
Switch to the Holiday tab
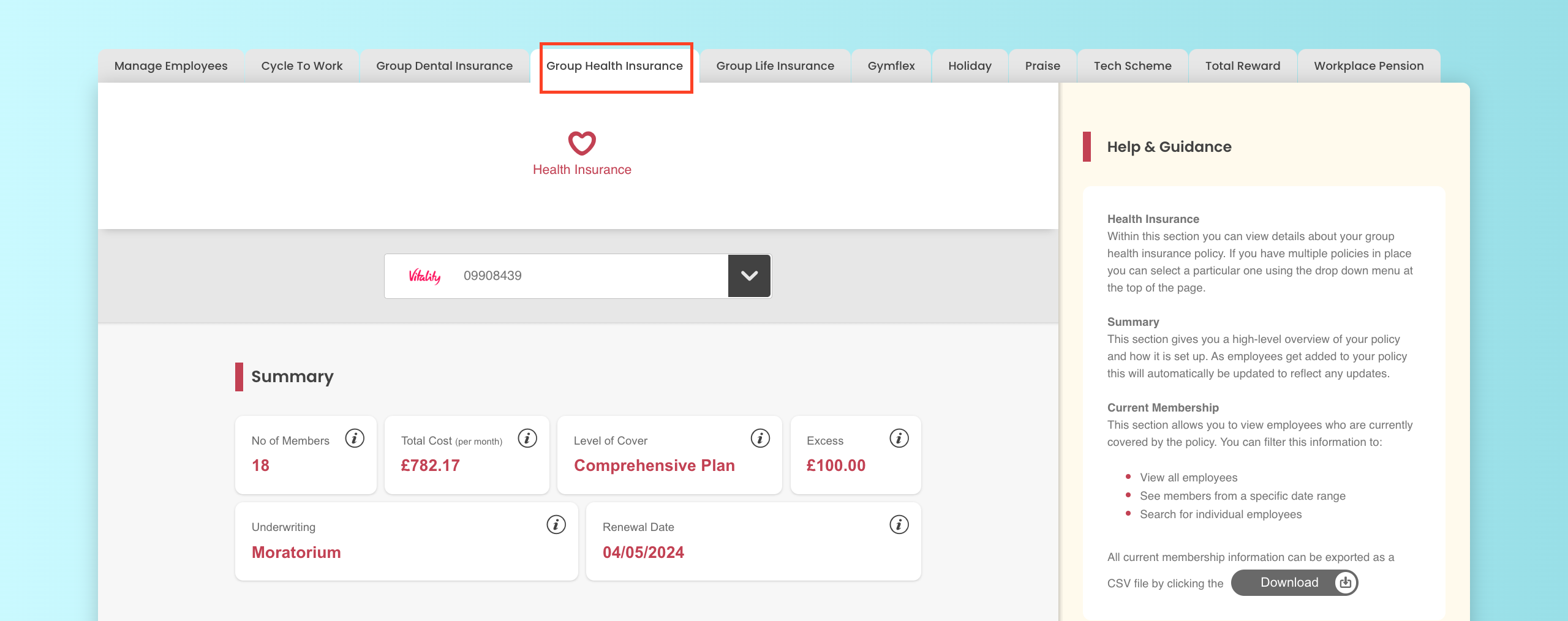tap(970, 66)
